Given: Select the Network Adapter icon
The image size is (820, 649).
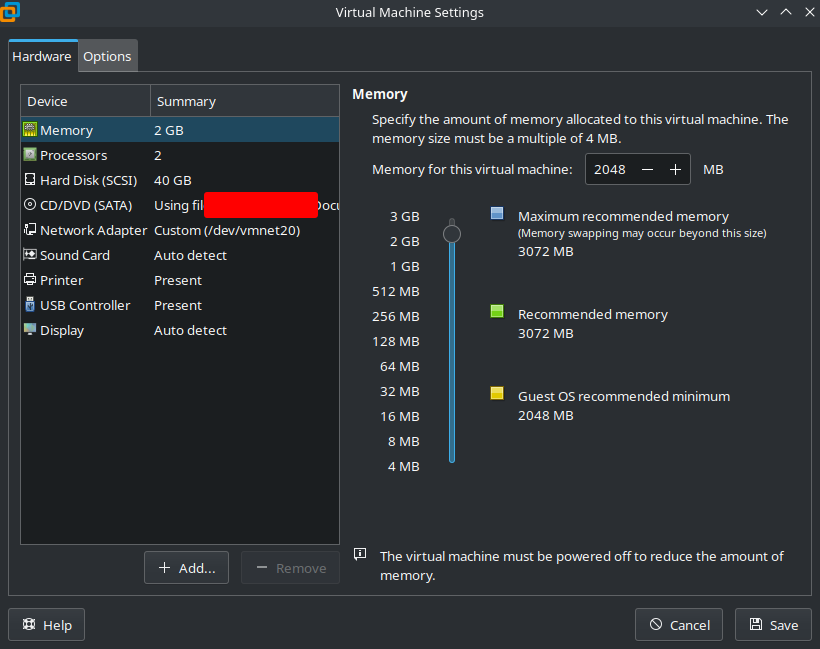Looking at the screenshot, I should [30, 230].
